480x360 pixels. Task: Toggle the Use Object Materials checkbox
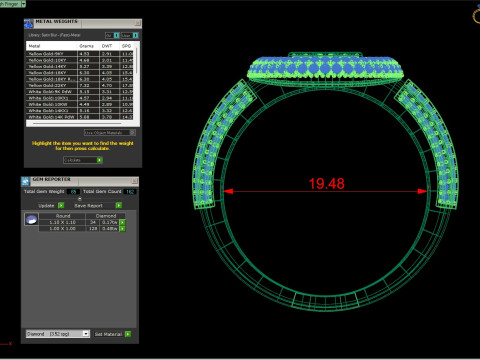(132, 133)
